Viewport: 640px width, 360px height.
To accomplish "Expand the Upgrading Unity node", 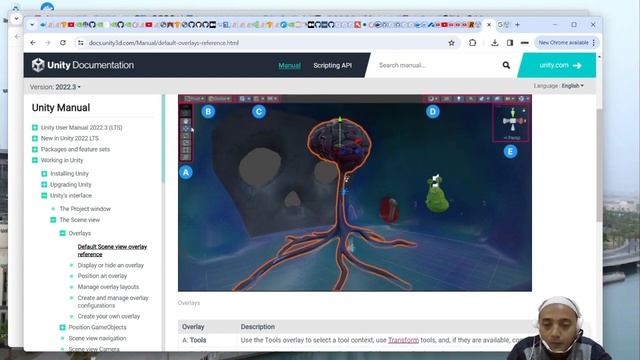I will click(x=44, y=184).
